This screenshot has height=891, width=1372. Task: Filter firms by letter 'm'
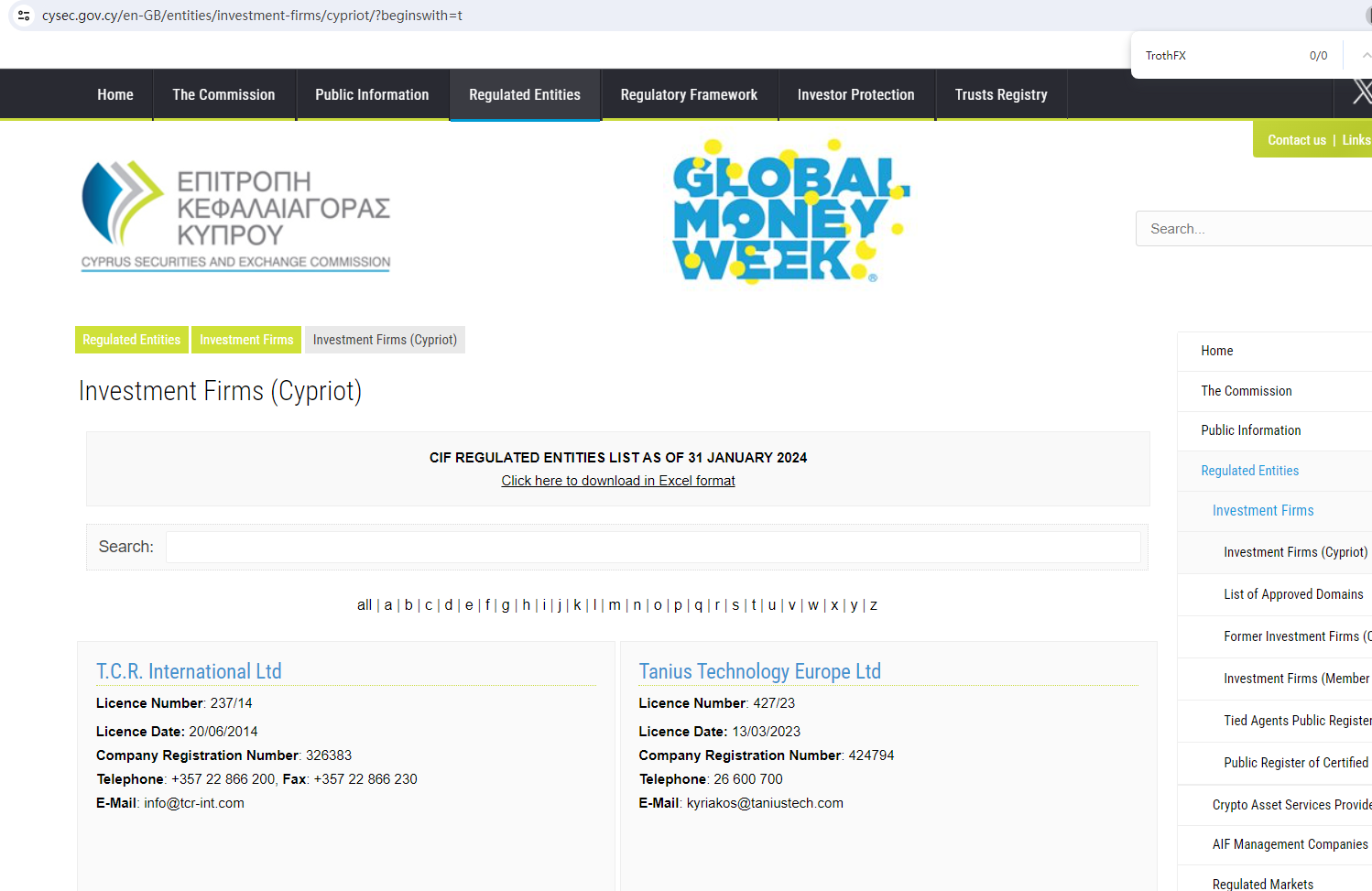click(x=615, y=605)
